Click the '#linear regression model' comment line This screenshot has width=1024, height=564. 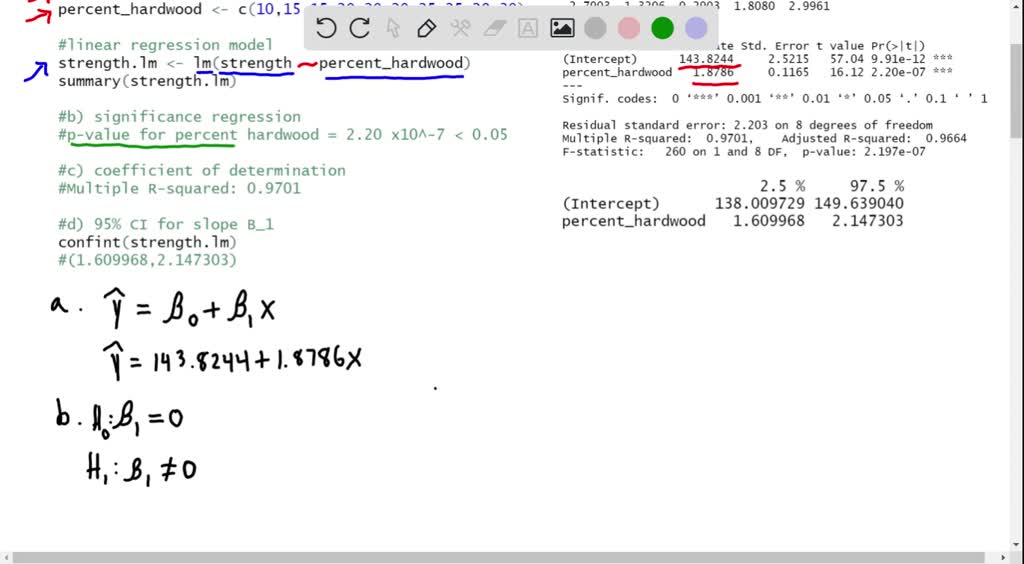click(165, 45)
